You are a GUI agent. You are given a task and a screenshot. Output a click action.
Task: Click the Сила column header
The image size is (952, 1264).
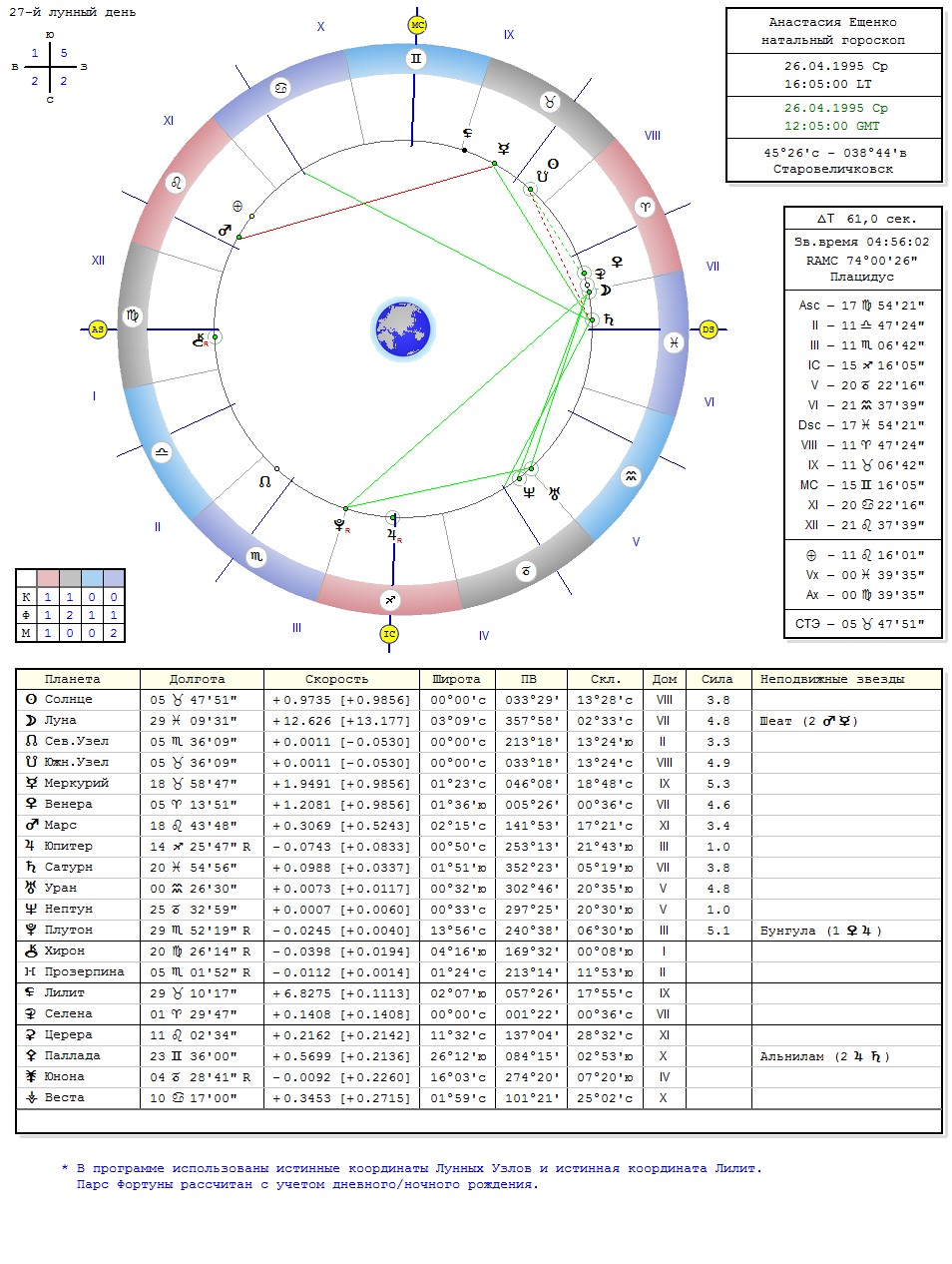(717, 679)
